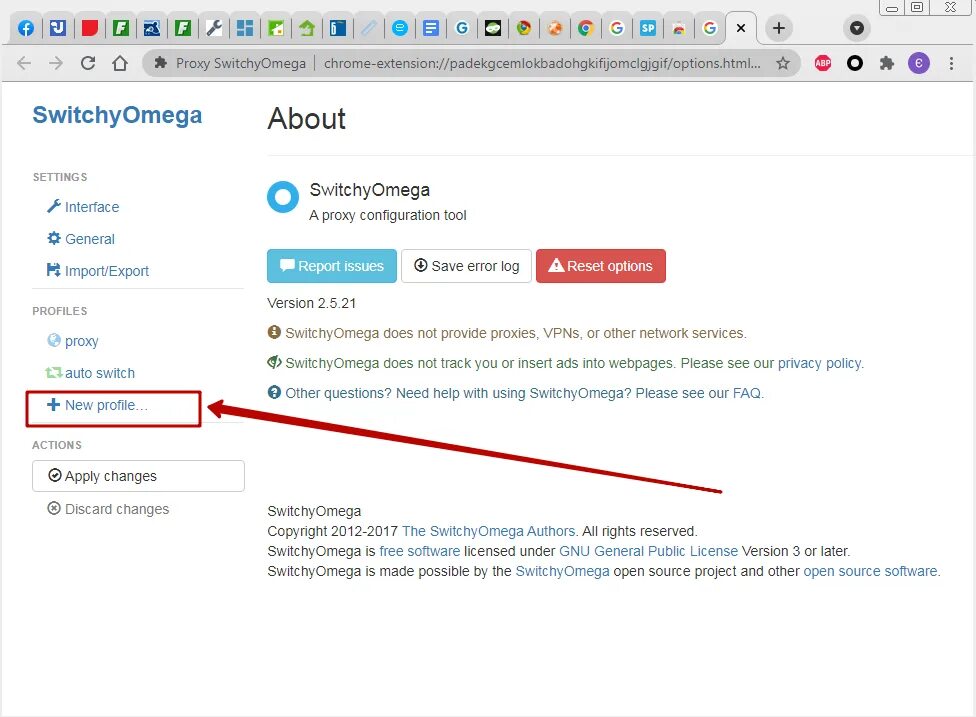The width and height of the screenshot is (976, 717).
Task: Minimize the browser window
Action: click(891, 7)
